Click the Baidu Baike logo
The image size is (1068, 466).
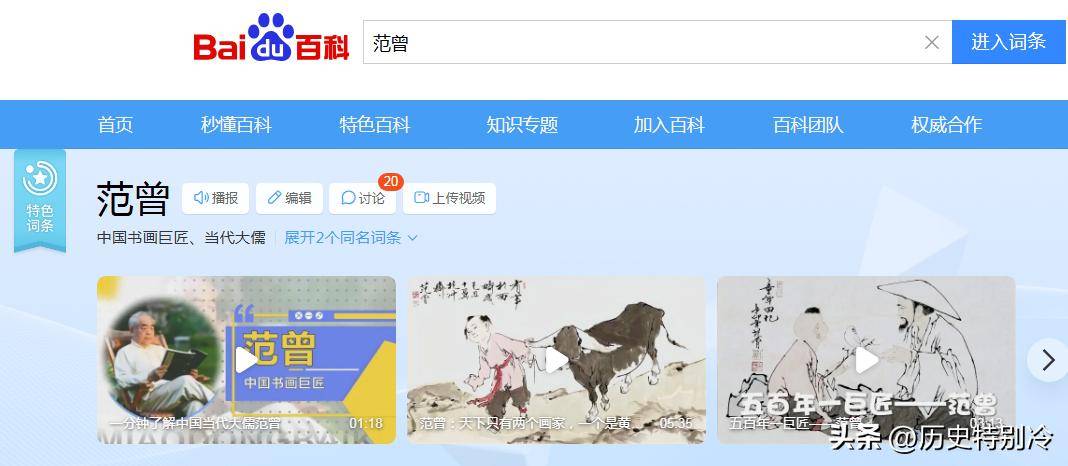[x=271, y=38]
